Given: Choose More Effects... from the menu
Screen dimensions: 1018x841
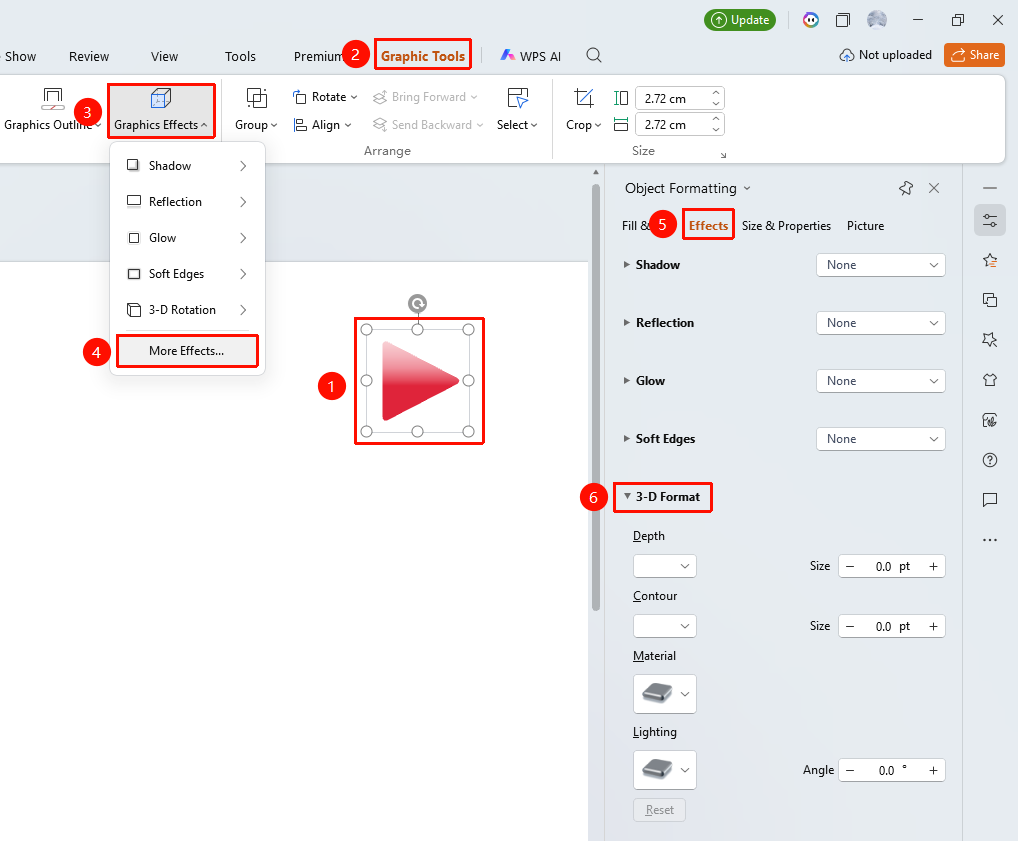Looking at the screenshot, I should [x=187, y=351].
